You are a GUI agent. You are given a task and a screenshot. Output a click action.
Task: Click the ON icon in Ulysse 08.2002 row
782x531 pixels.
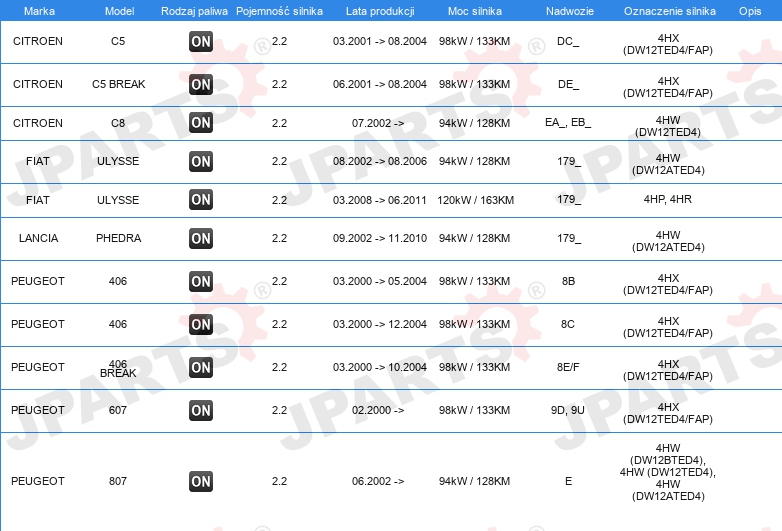(201, 162)
